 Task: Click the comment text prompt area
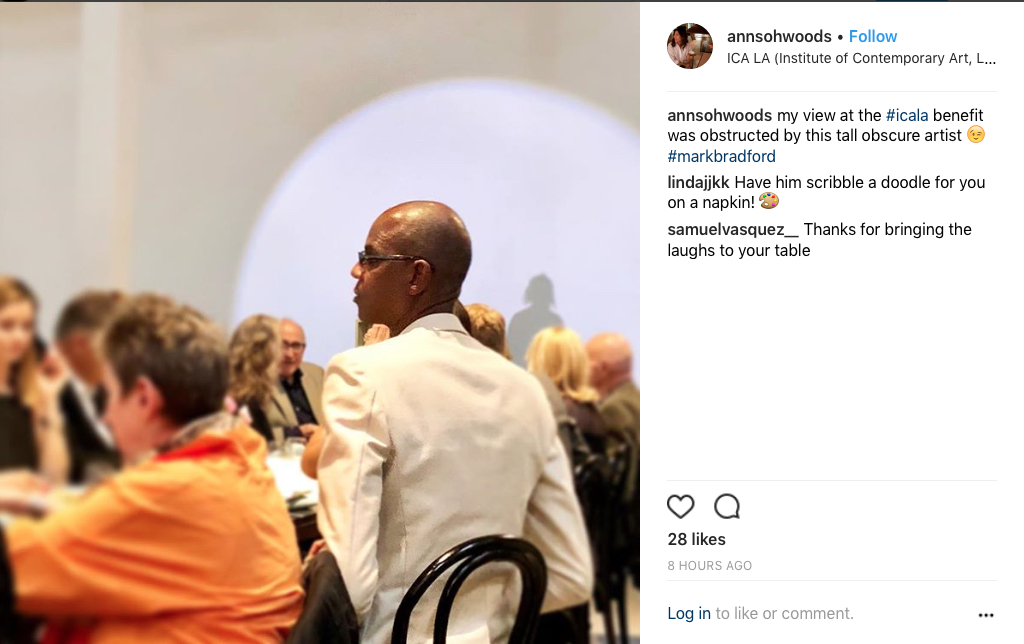click(x=760, y=613)
